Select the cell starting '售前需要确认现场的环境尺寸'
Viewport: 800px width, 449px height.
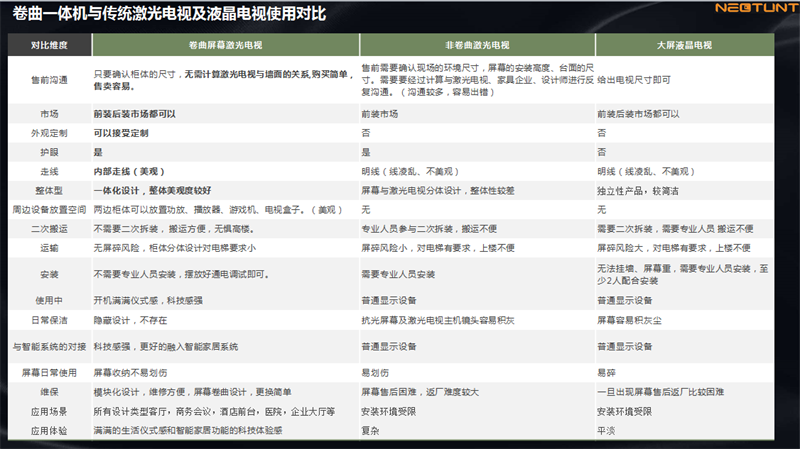tap(478, 80)
